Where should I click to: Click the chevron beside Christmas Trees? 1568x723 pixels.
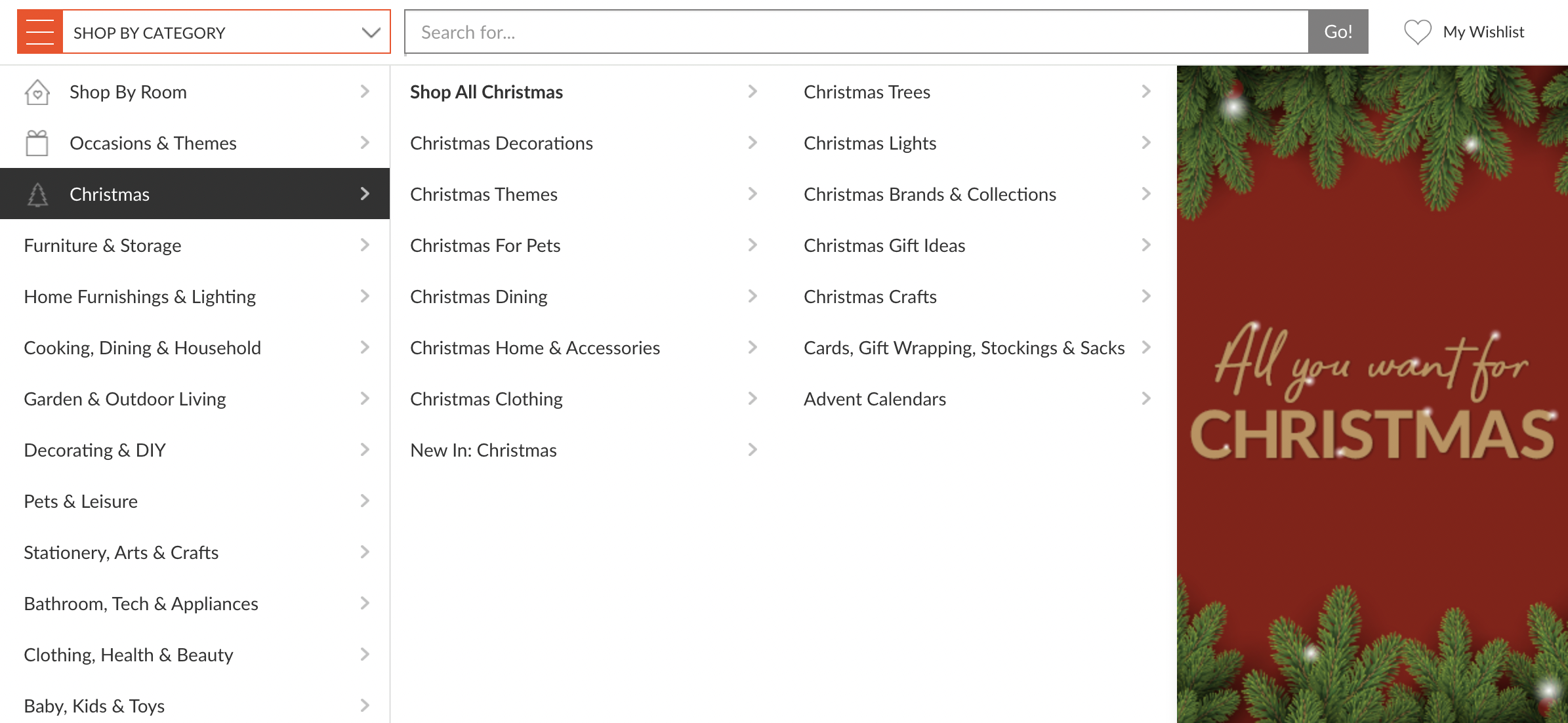coord(1146,92)
